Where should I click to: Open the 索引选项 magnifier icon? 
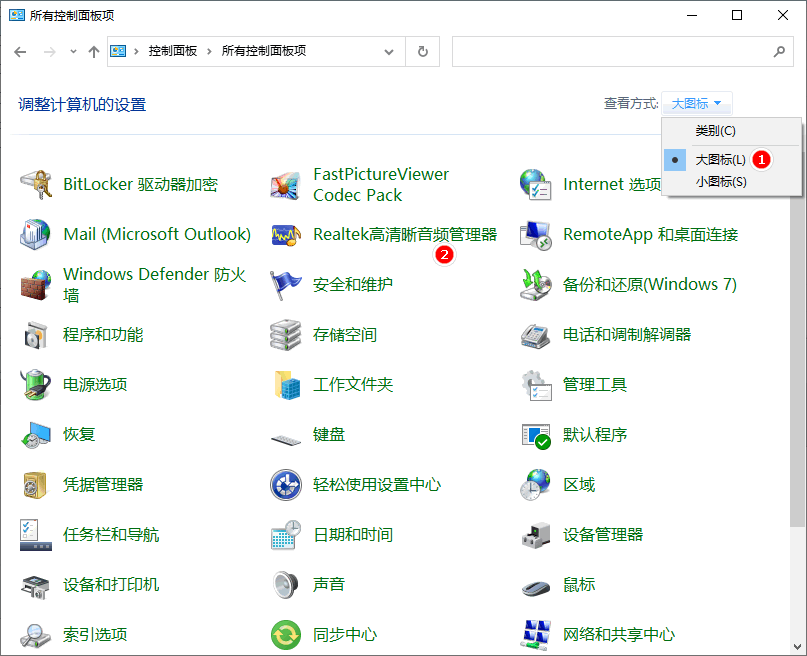click(36, 634)
